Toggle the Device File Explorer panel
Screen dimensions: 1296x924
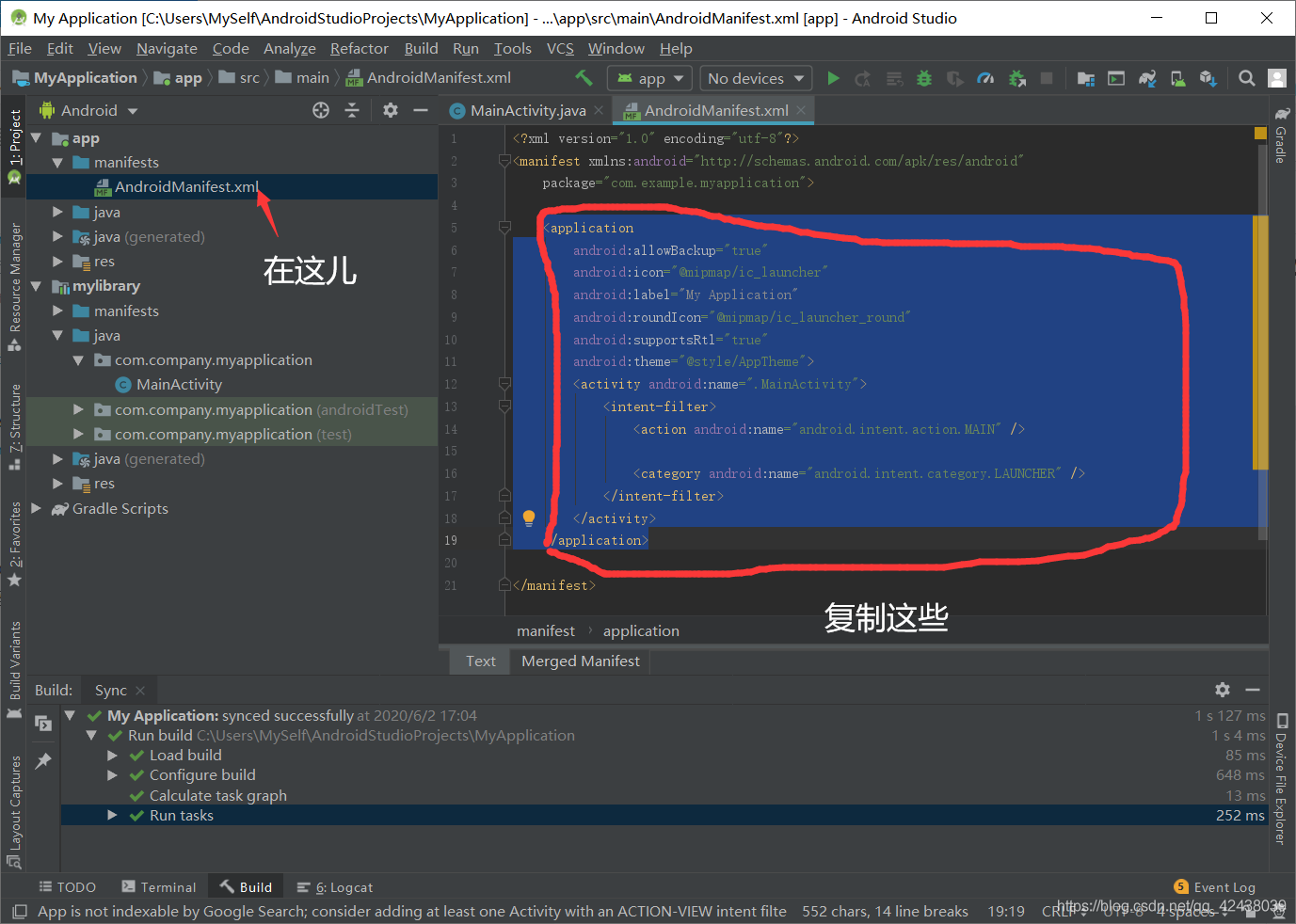(x=1281, y=779)
